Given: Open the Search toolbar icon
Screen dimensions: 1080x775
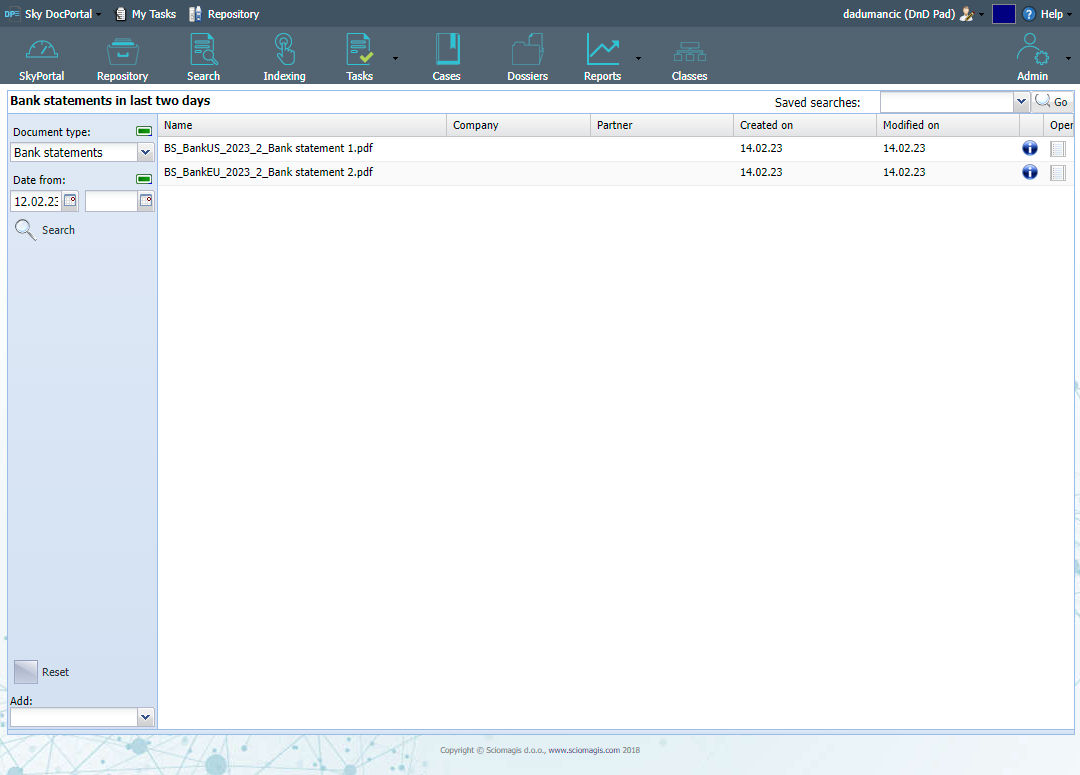Looking at the screenshot, I should (204, 50).
